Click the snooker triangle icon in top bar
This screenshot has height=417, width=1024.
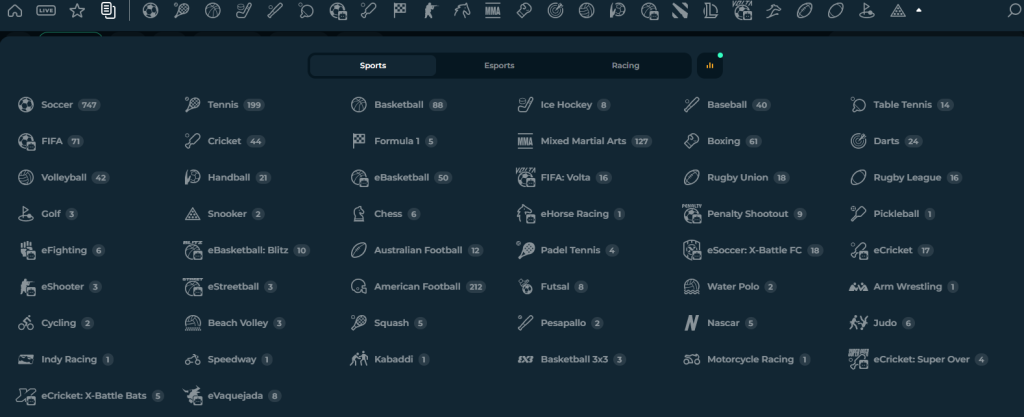coord(898,10)
